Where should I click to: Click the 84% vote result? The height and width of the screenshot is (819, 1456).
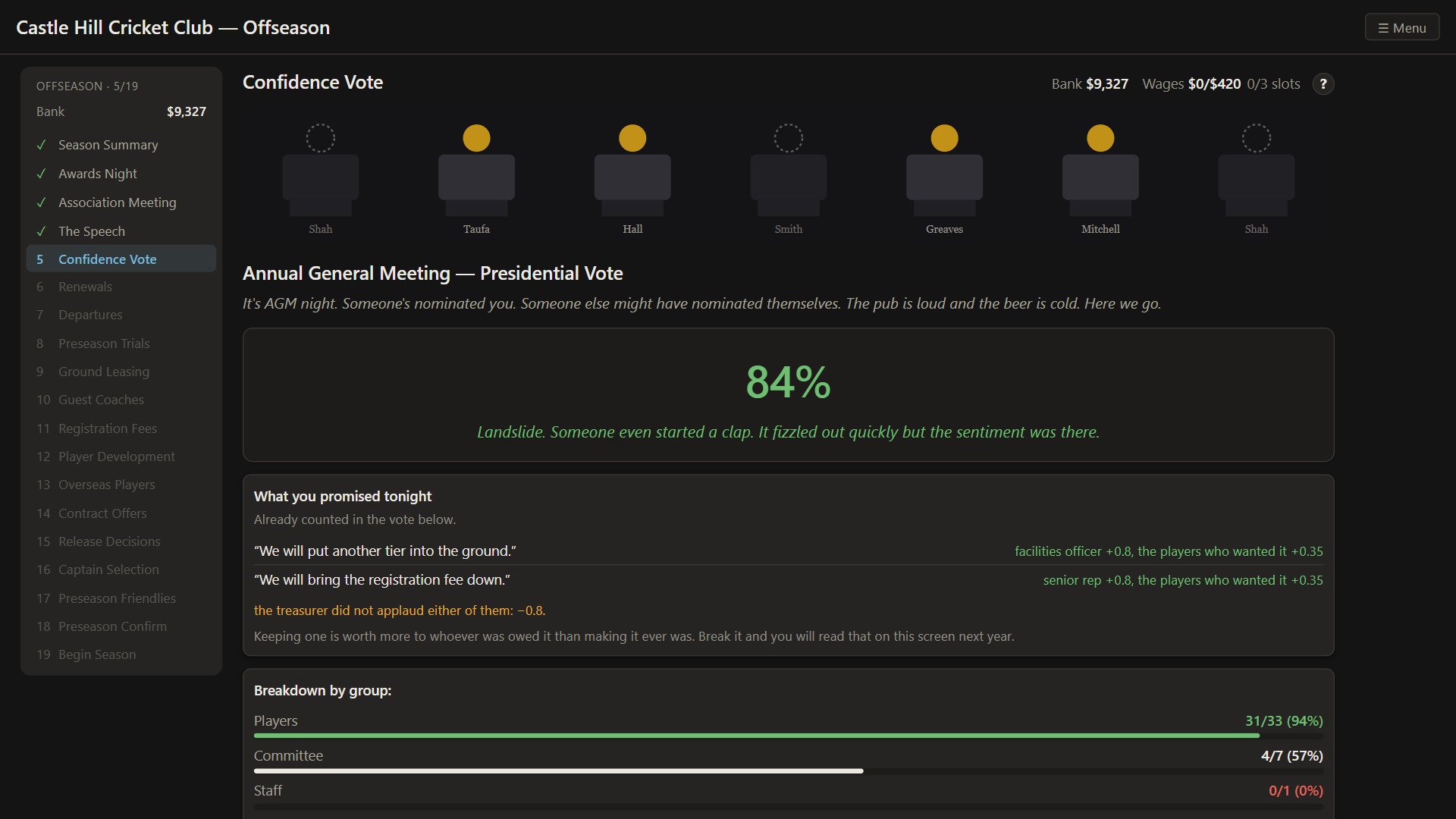pos(788,381)
